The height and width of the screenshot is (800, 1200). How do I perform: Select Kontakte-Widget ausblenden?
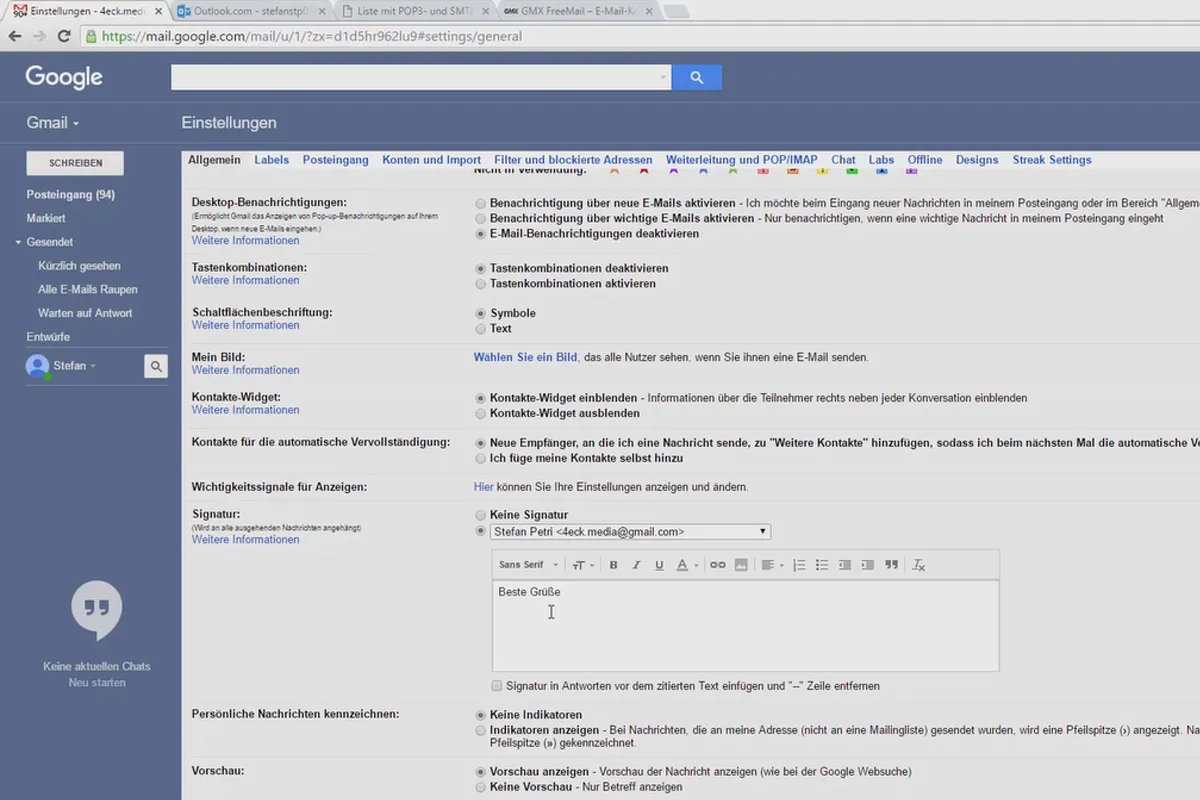[481, 413]
